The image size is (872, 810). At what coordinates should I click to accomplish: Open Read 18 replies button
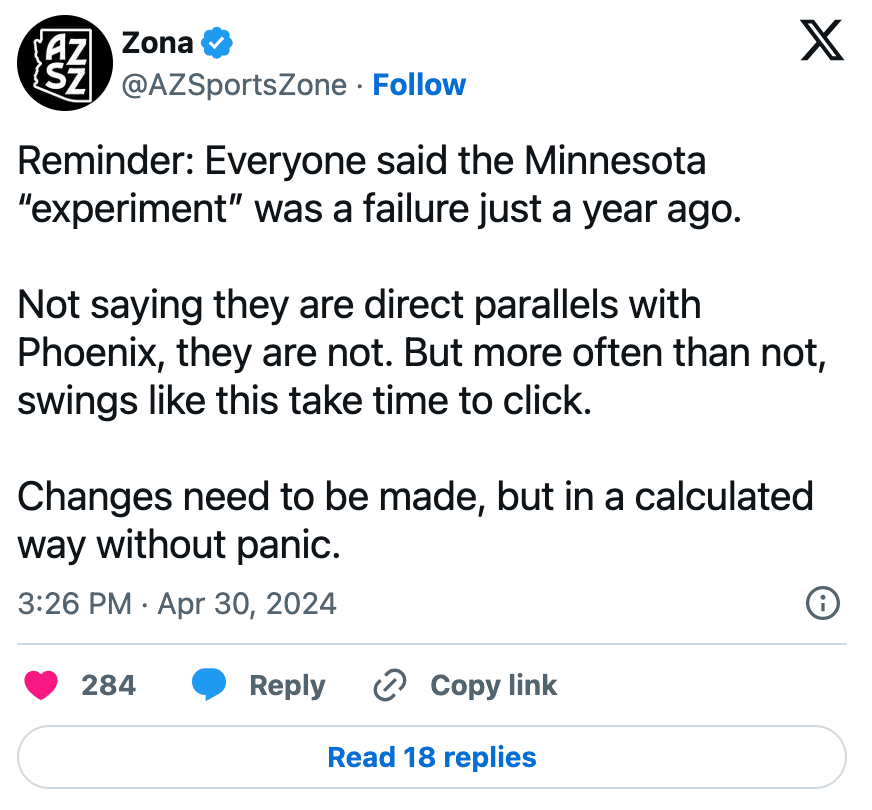click(x=432, y=757)
